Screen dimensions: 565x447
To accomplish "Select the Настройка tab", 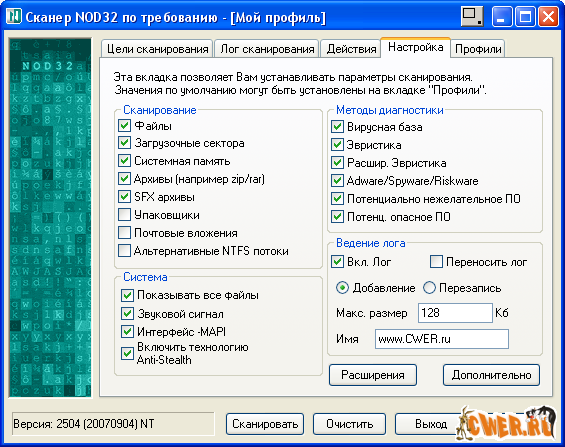I will 415,47.
